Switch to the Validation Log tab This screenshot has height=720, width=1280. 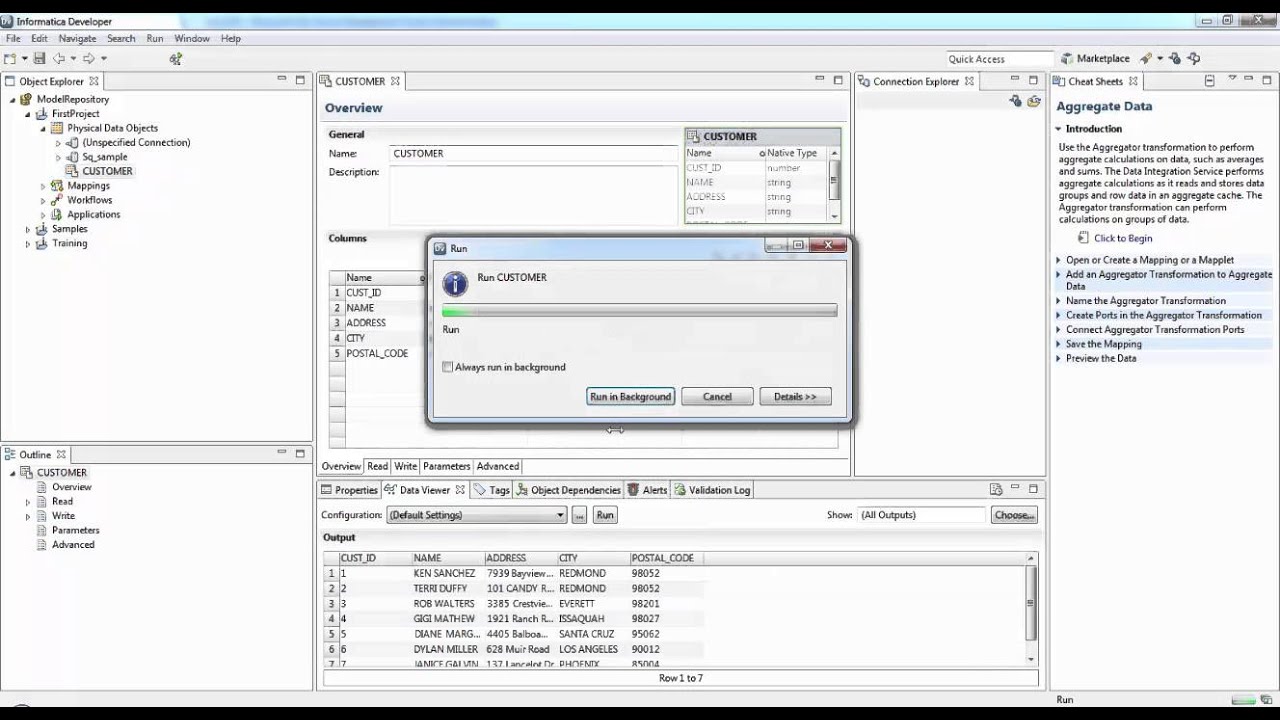(x=711, y=490)
